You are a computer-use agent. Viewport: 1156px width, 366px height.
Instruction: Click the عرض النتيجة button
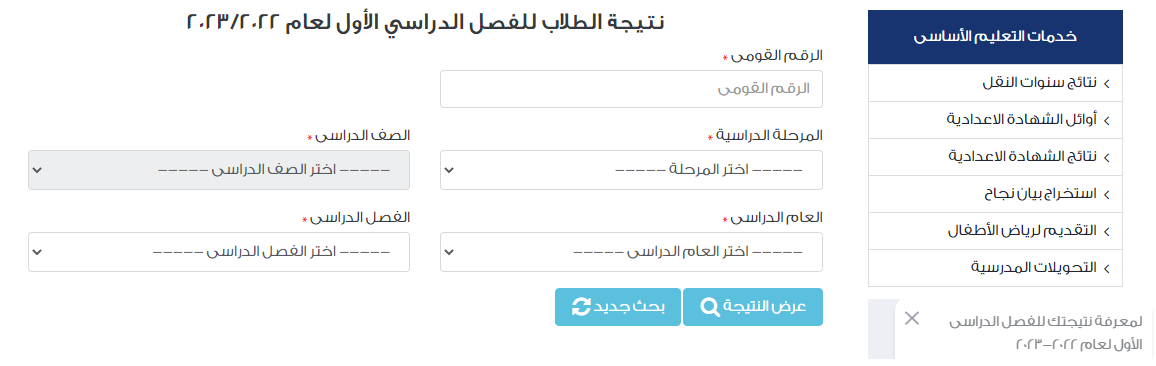tap(753, 307)
